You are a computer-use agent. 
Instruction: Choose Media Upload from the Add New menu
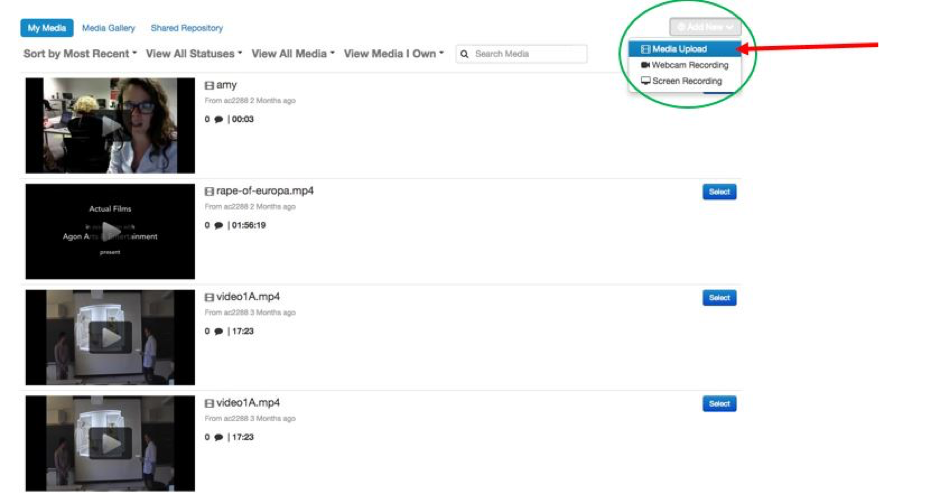(684, 49)
